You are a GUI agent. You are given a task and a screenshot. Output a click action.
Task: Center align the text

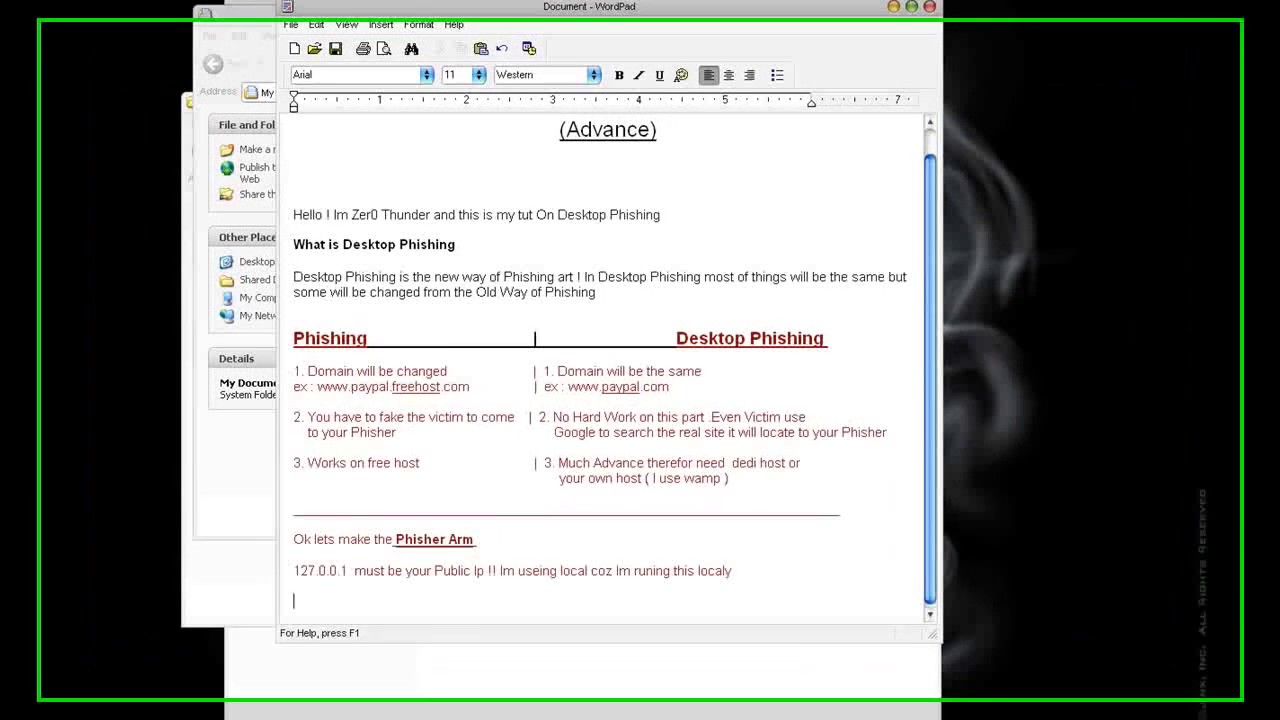[x=729, y=75]
